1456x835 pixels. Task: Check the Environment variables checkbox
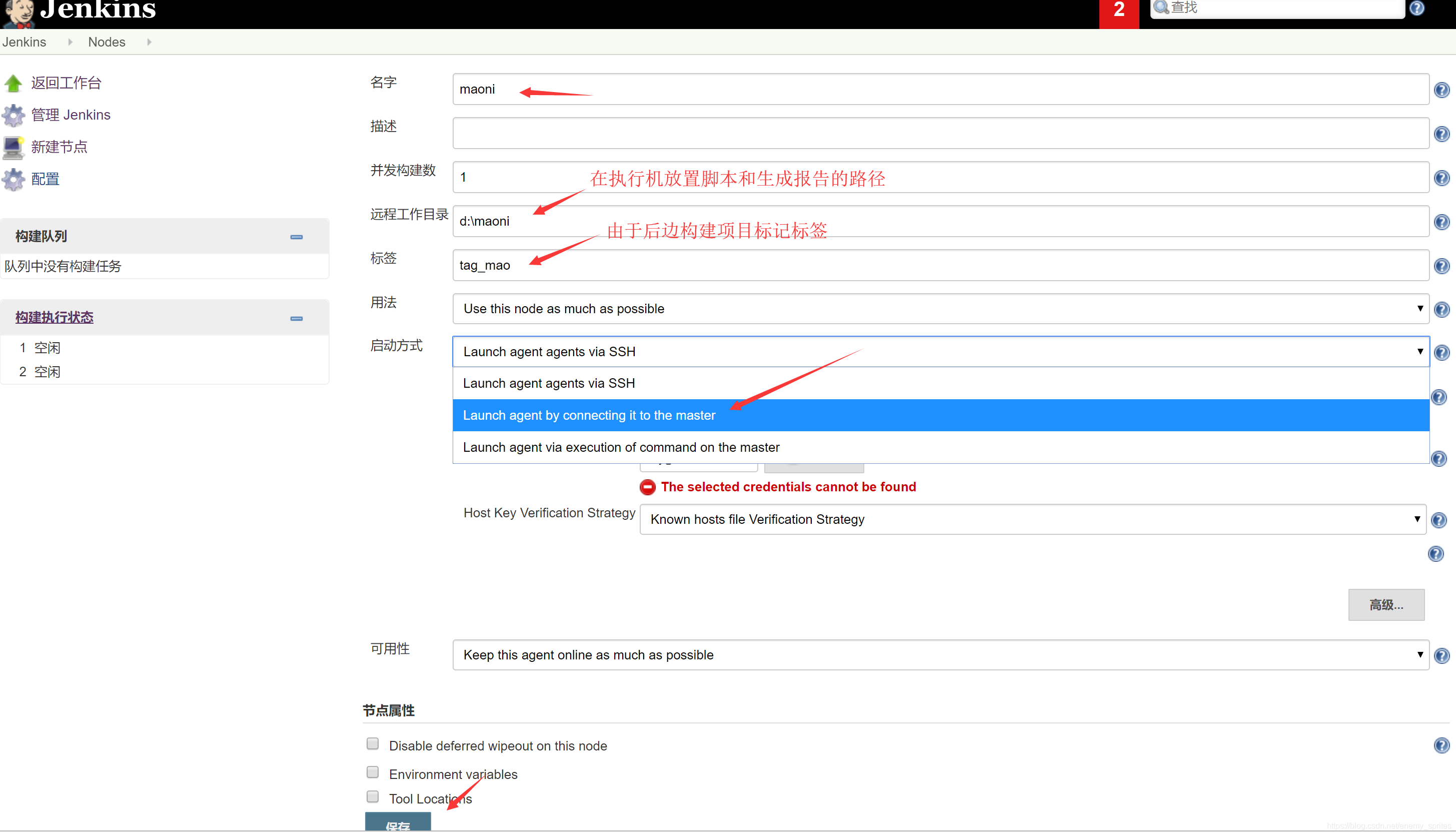pyautogui.click(x=373, y=772)
